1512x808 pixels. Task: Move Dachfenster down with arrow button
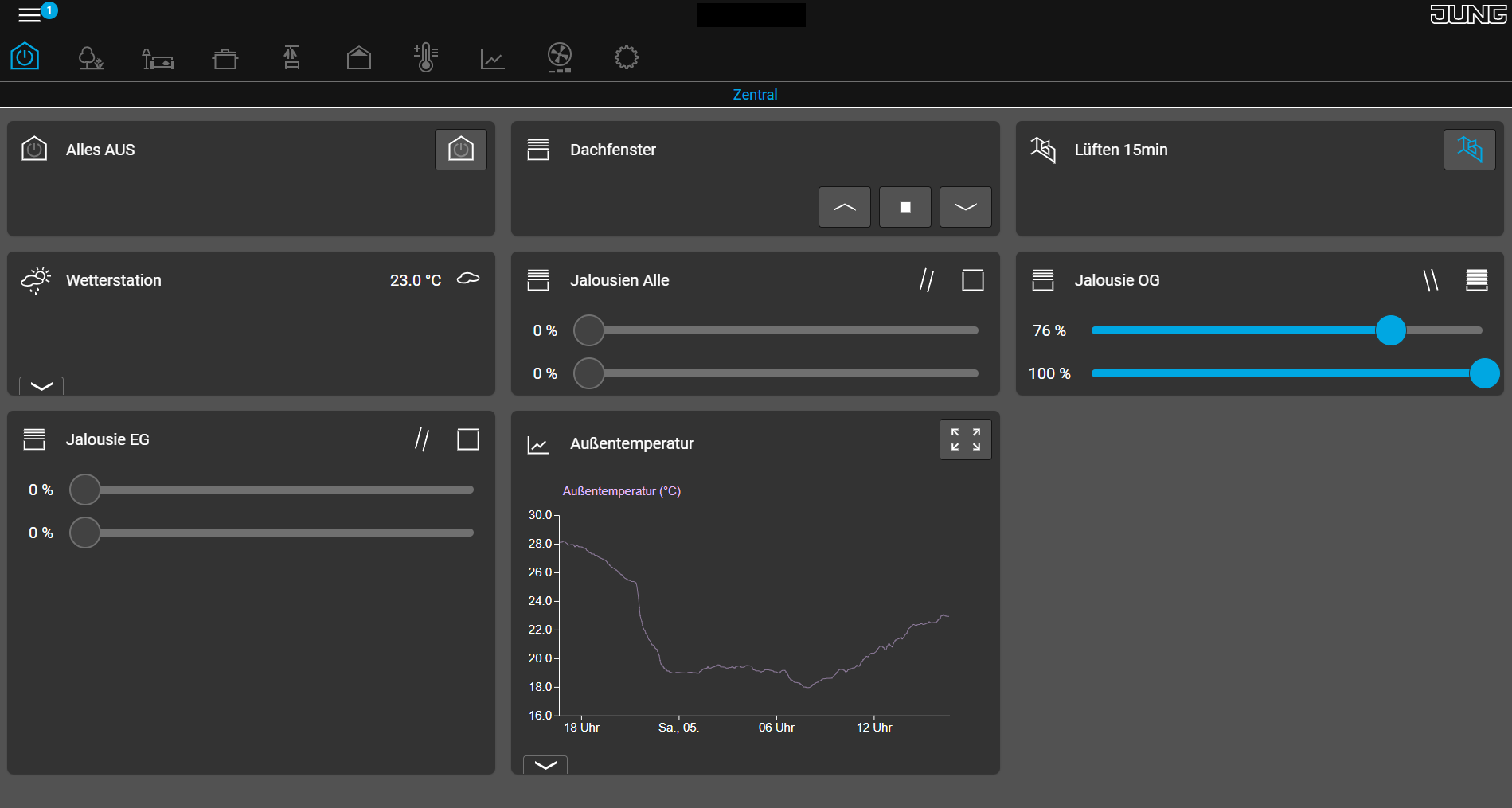pyautogui.click(x=966, y=207)
